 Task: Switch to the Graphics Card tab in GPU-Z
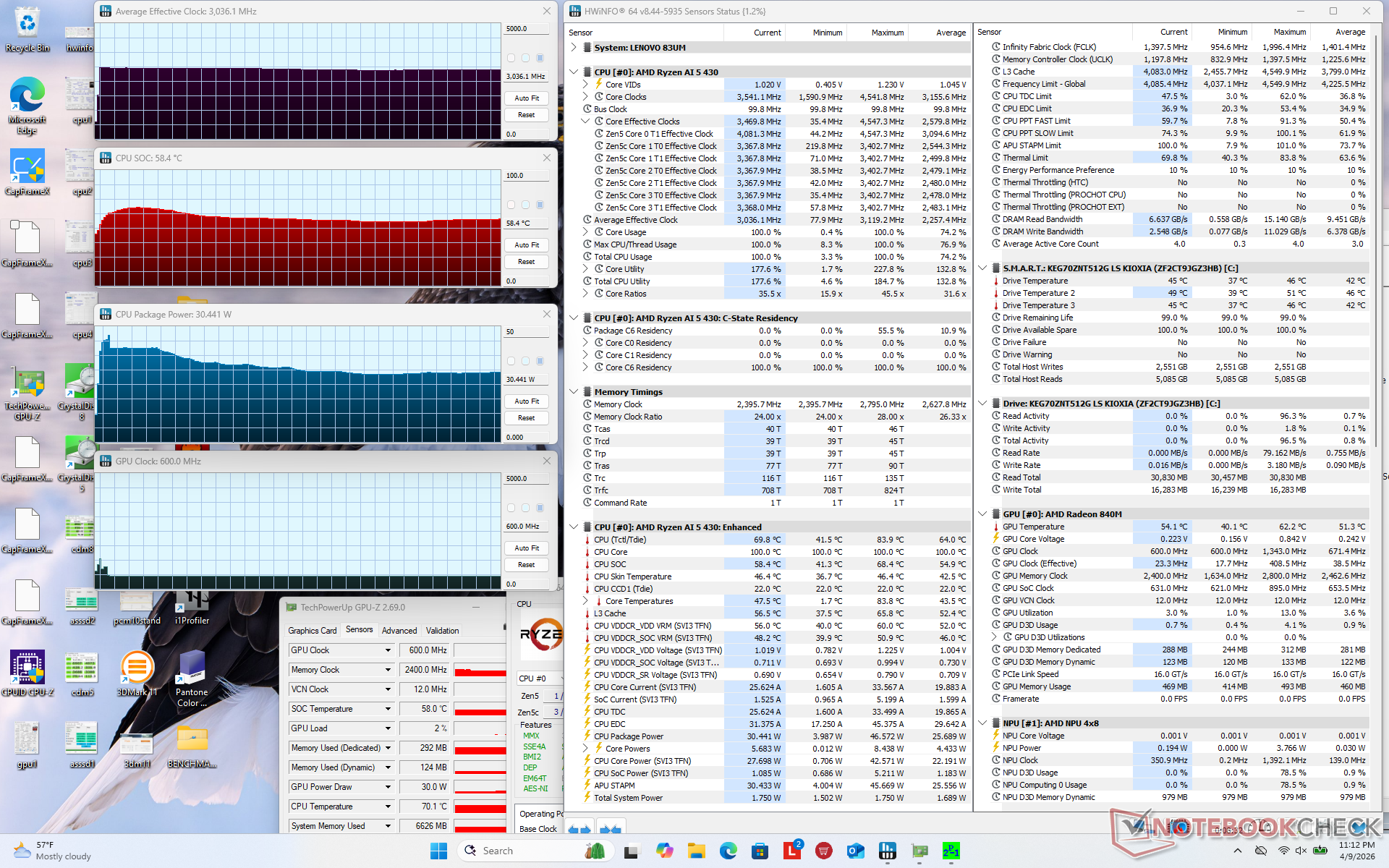313,631
